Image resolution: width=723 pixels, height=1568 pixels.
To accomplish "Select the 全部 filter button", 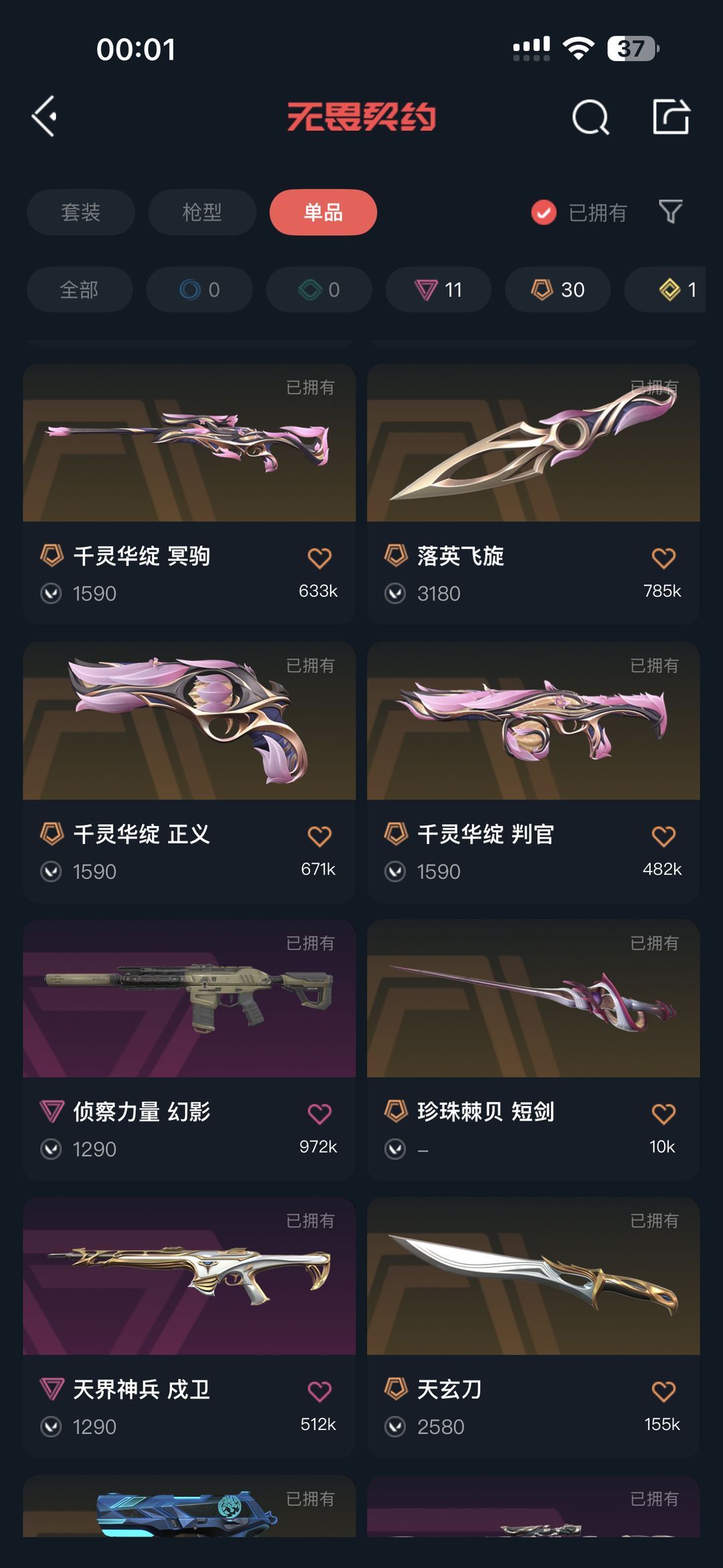I will click(80, 289).
